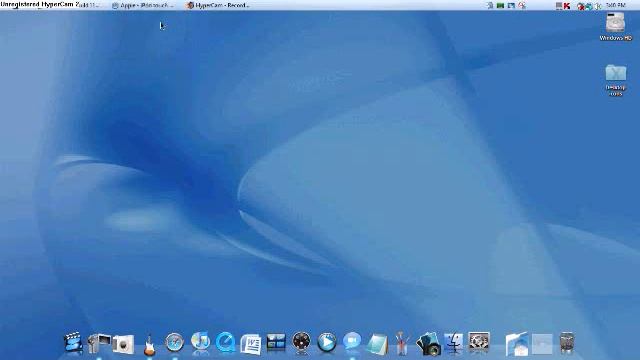Switch to the HyperCam - Record window in the top bar
The image size is (640, 360).
pos(218,5)
